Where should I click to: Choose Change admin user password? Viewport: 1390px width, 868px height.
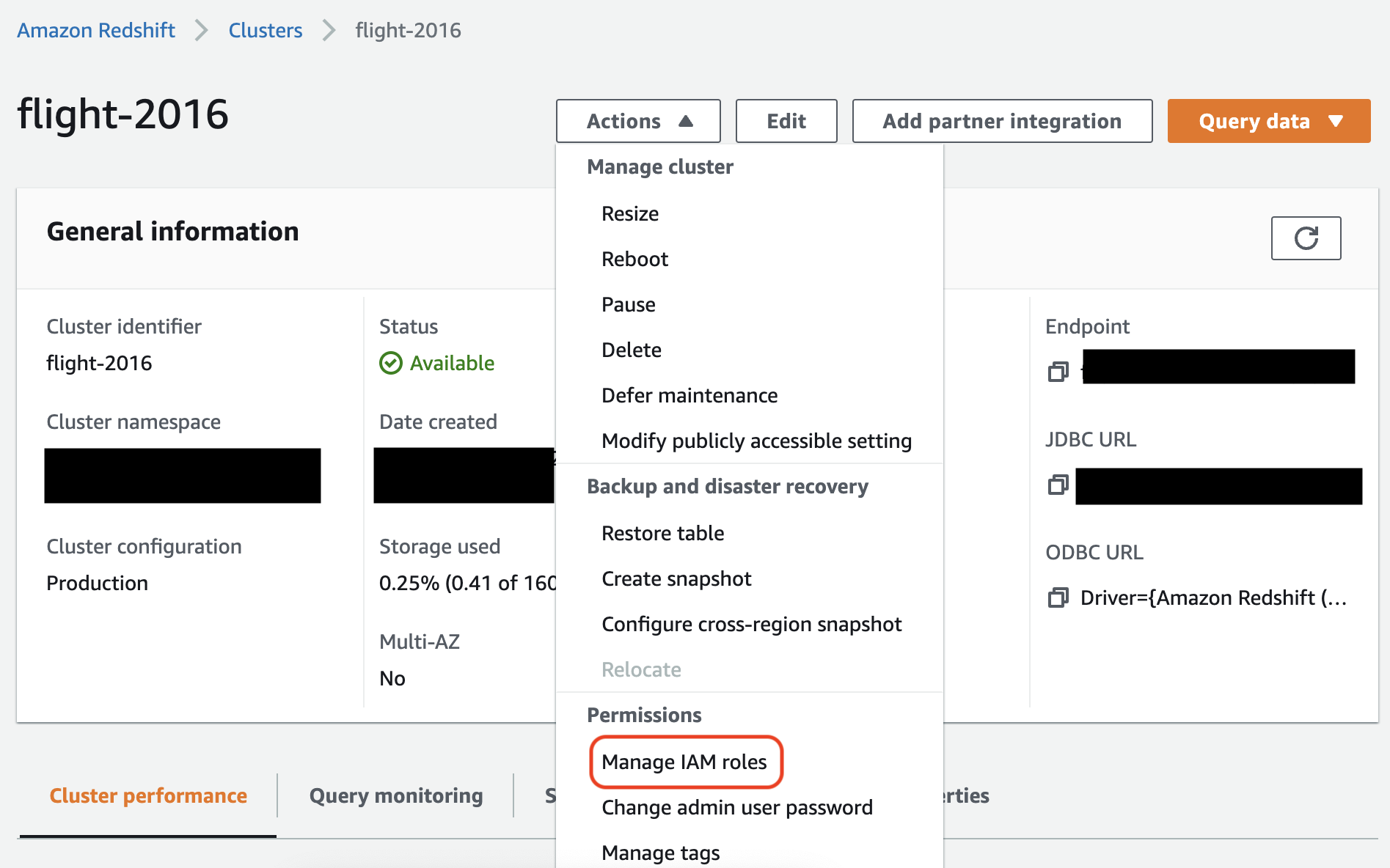click(736, 807)
